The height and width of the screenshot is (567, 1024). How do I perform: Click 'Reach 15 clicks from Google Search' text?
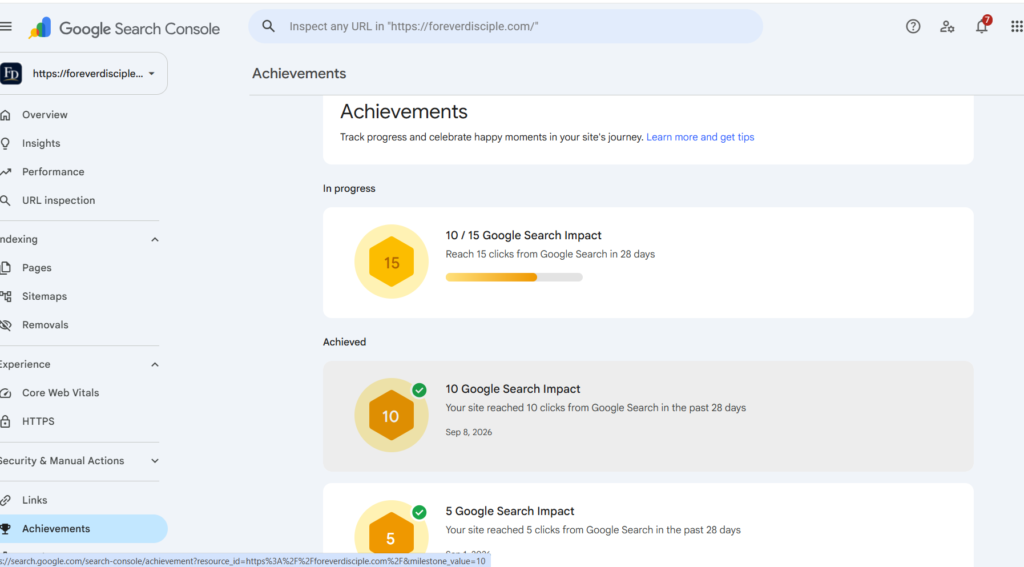(550, 254)
